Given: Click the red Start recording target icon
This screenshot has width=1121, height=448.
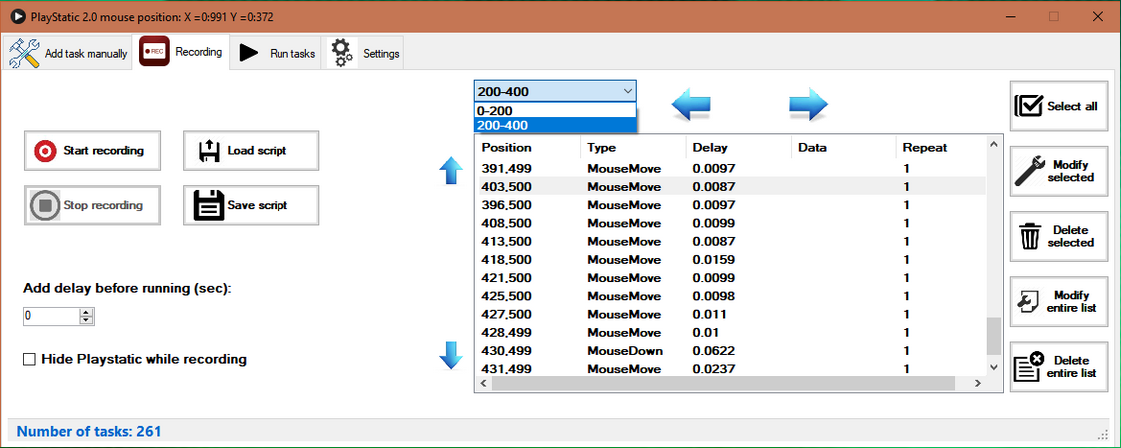Looking at the screenshot, I should (44, 151).
